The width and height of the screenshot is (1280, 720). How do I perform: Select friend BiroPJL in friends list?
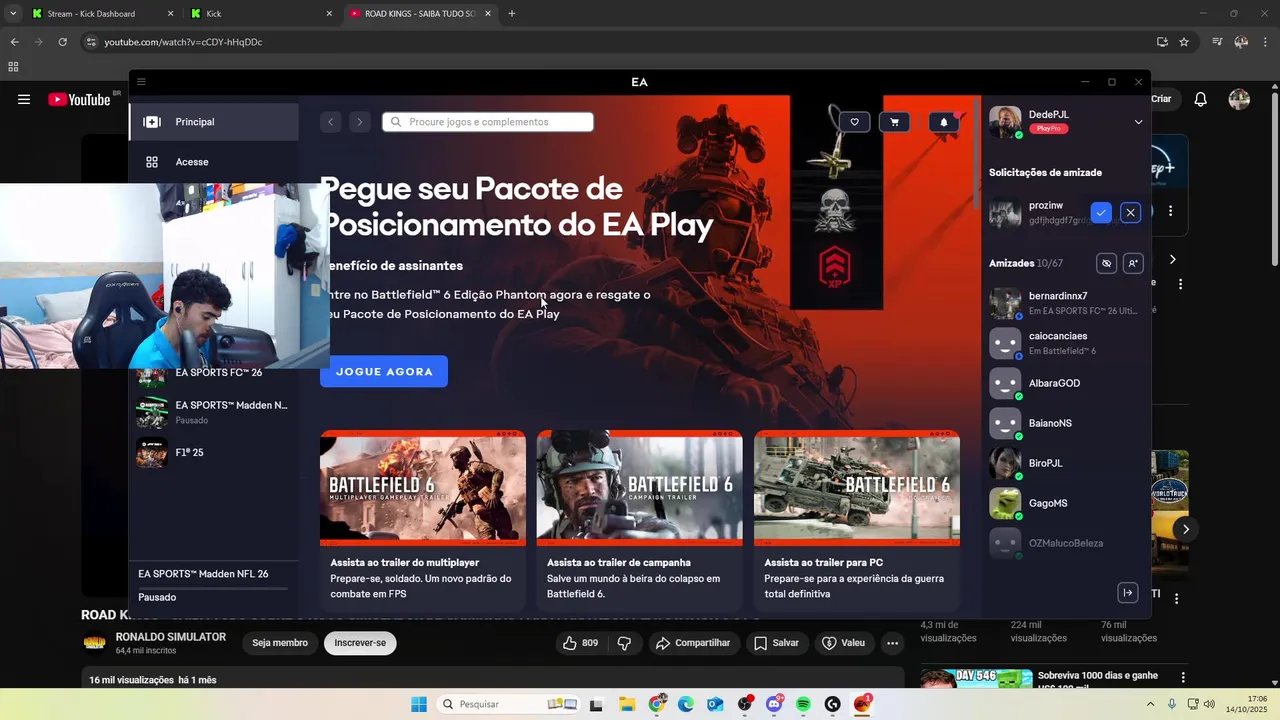click(x=1065, y=463)
